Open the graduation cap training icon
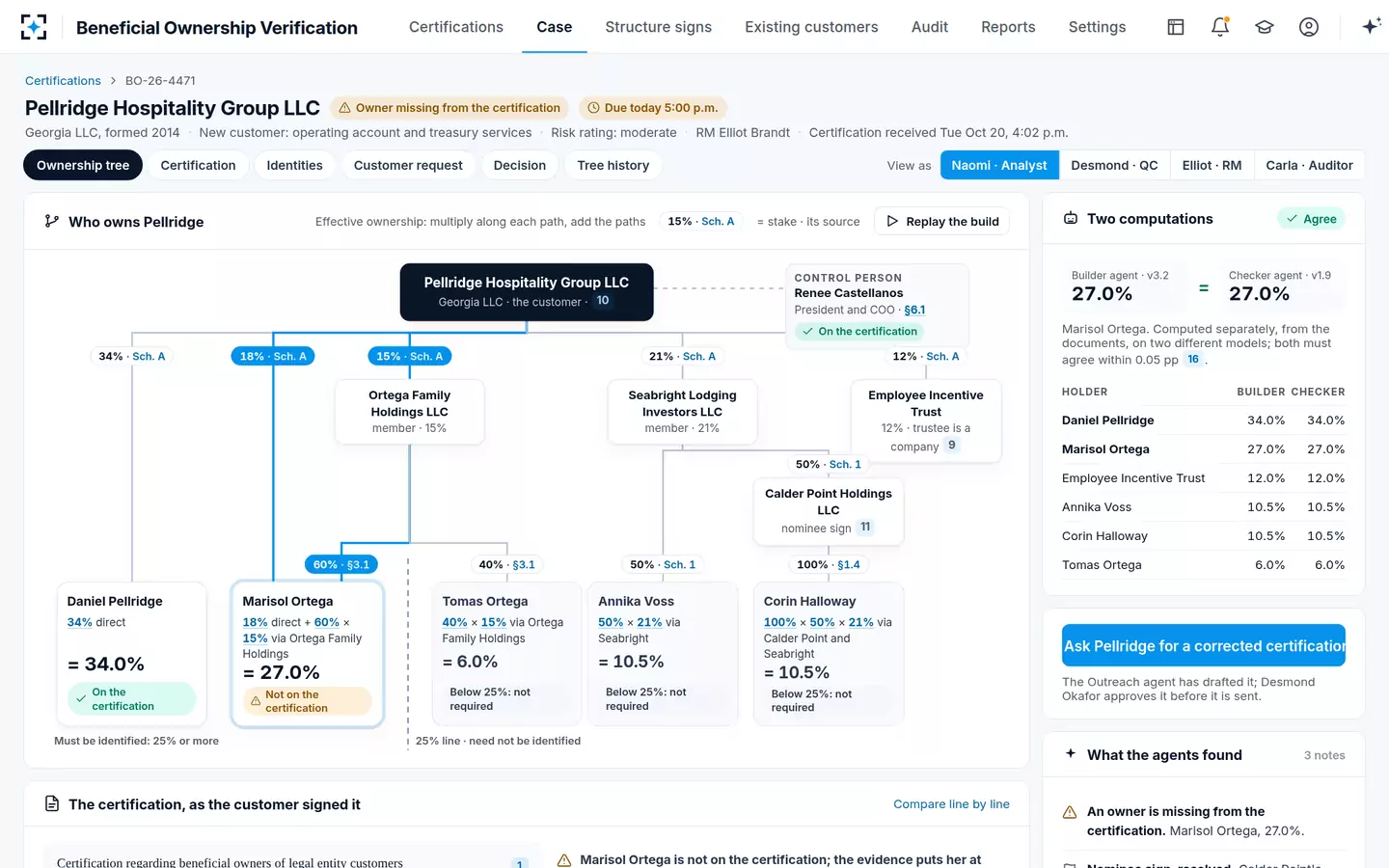The width and height of the screenshot is (1389, 868). 1265,27
